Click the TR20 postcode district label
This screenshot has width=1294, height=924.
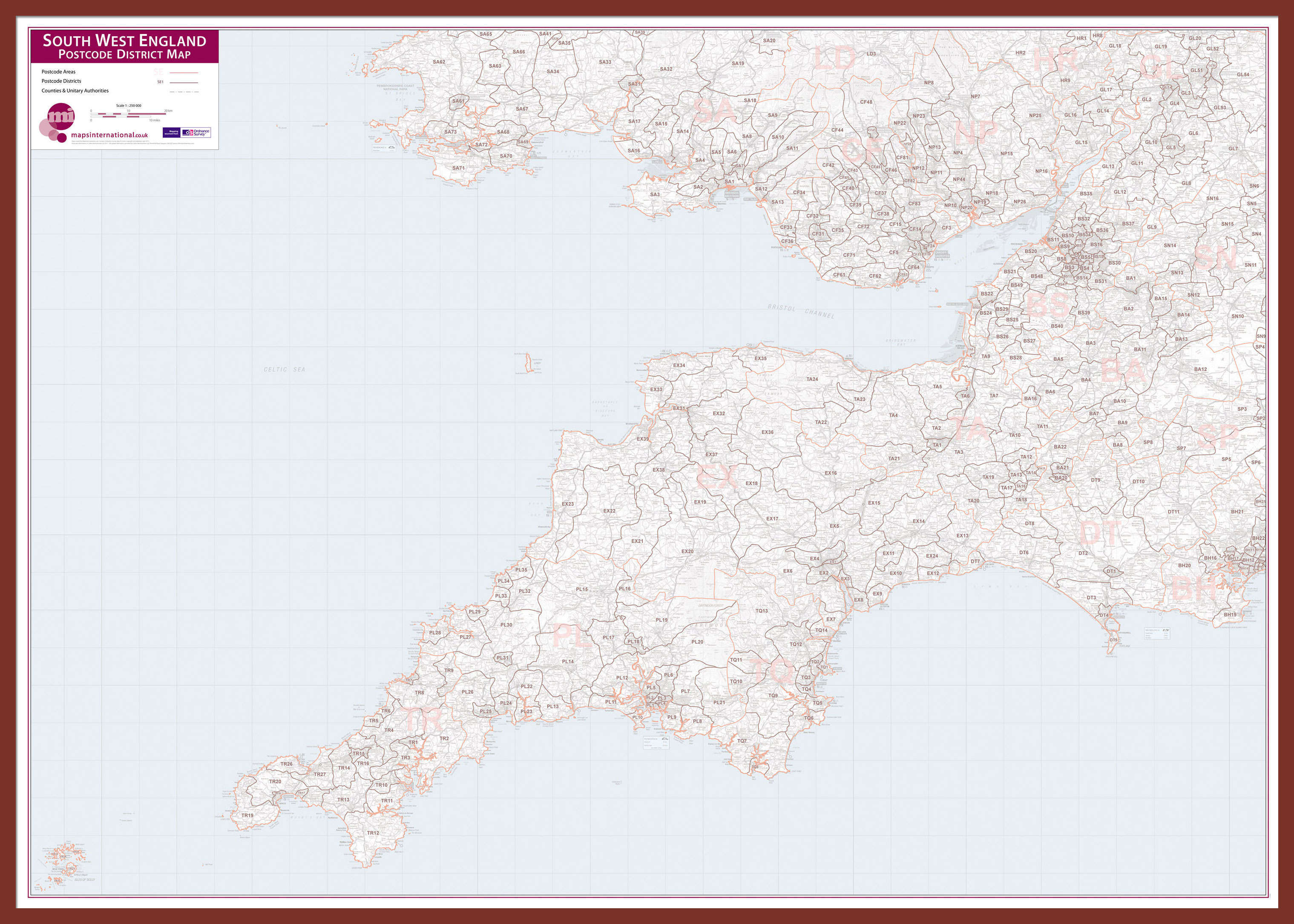pyautogui.click(x=275, y=781)
